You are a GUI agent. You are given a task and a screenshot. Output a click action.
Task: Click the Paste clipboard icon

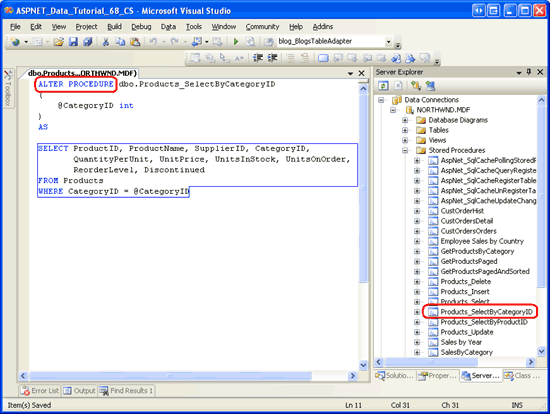pos(135,42)
